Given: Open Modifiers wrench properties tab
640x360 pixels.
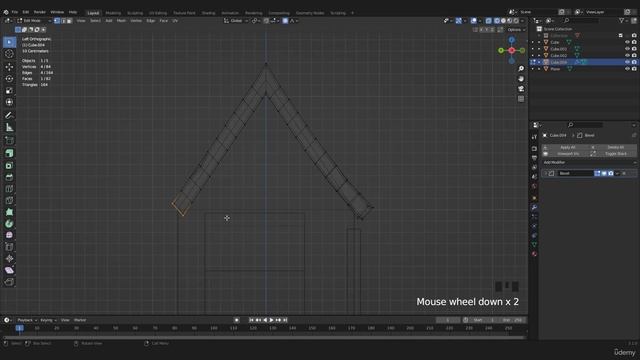Looking at the screenshot, I should point(534,207).
